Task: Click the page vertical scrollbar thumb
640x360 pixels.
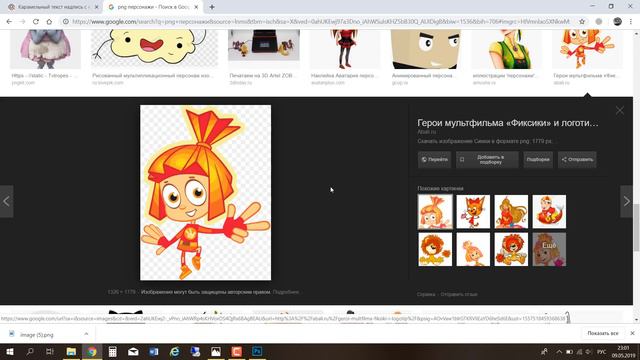Action: [636, 227]
